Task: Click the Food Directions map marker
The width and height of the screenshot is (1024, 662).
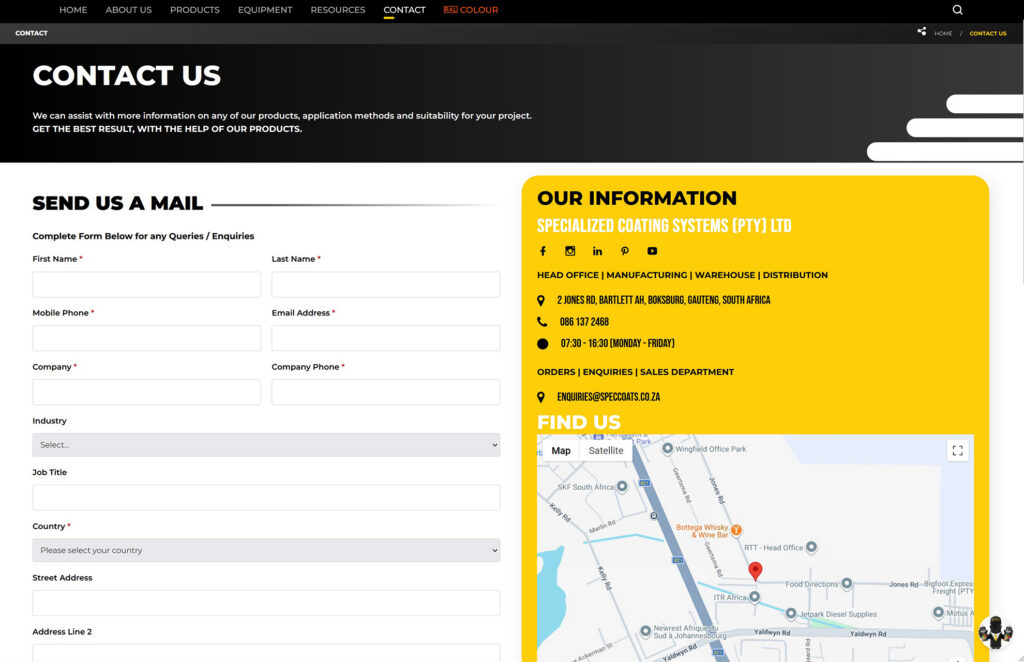Action: pyautogui.click(x=846, y=583)
